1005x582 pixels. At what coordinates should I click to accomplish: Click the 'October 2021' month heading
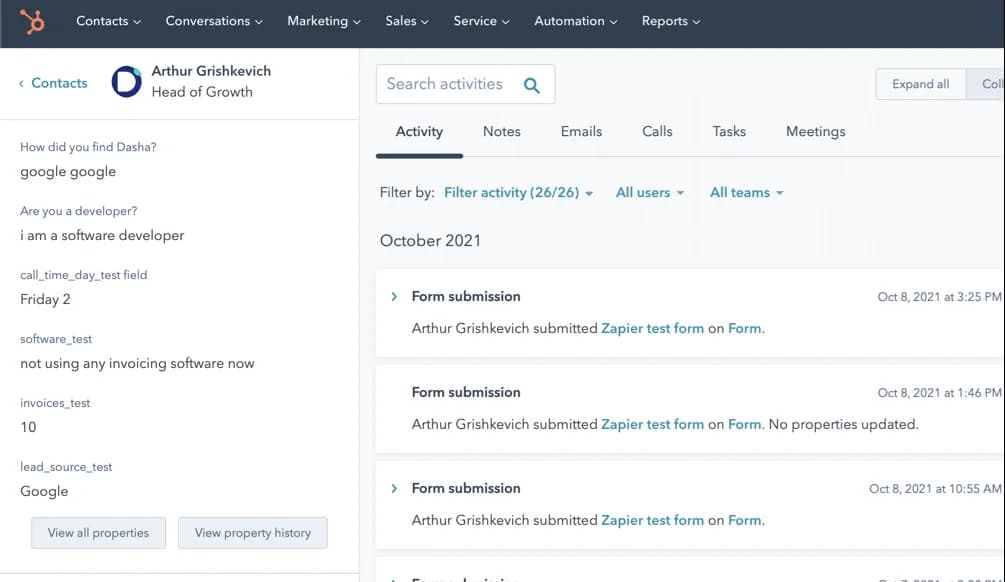click(x=430, y=240)
